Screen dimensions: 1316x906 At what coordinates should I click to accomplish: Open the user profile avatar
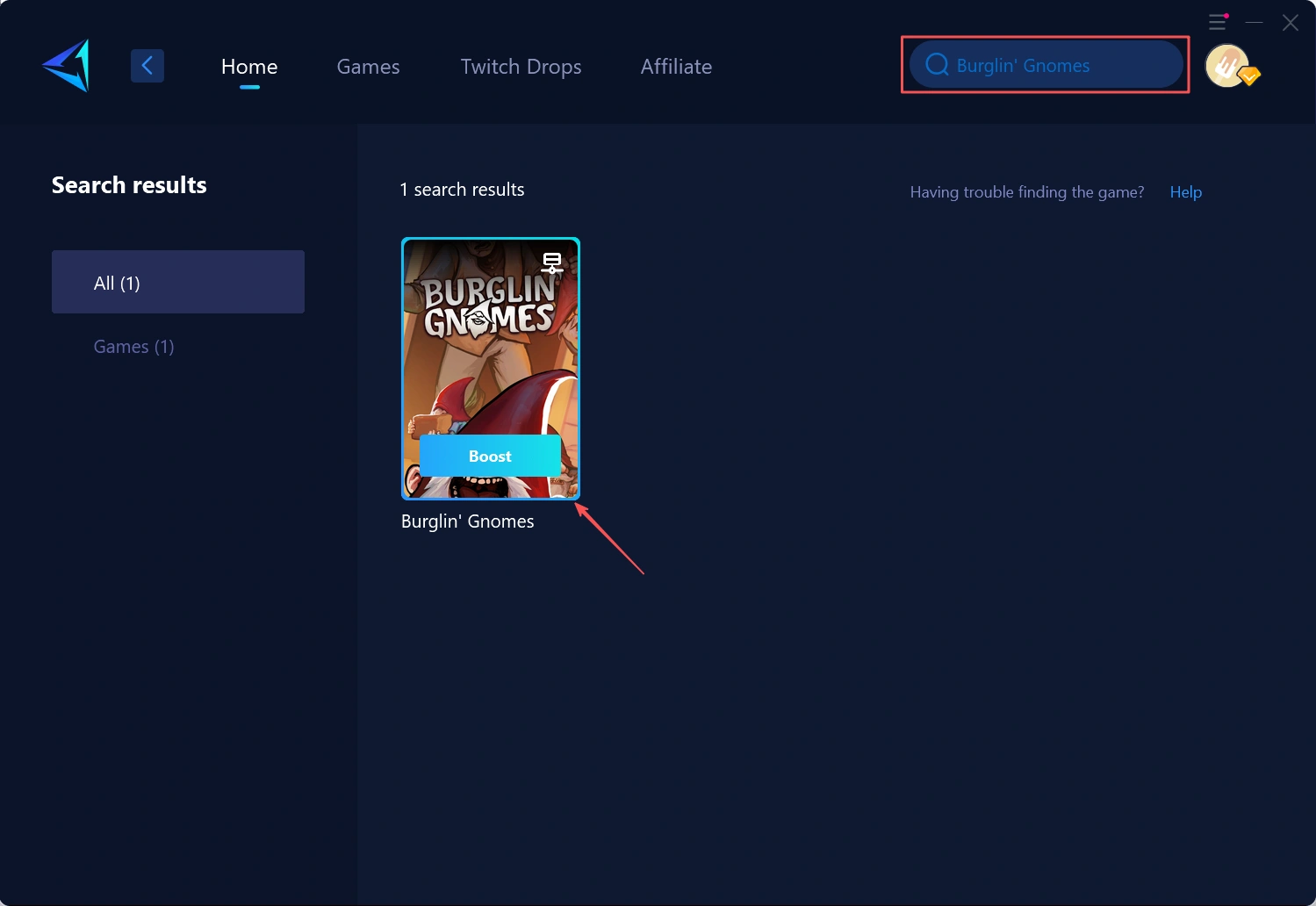pos(1229,66)
